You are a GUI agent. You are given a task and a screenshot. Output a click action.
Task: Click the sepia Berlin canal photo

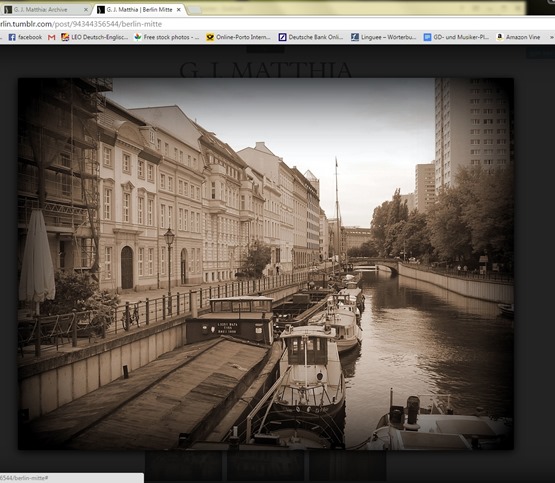[x=266, y=264]
